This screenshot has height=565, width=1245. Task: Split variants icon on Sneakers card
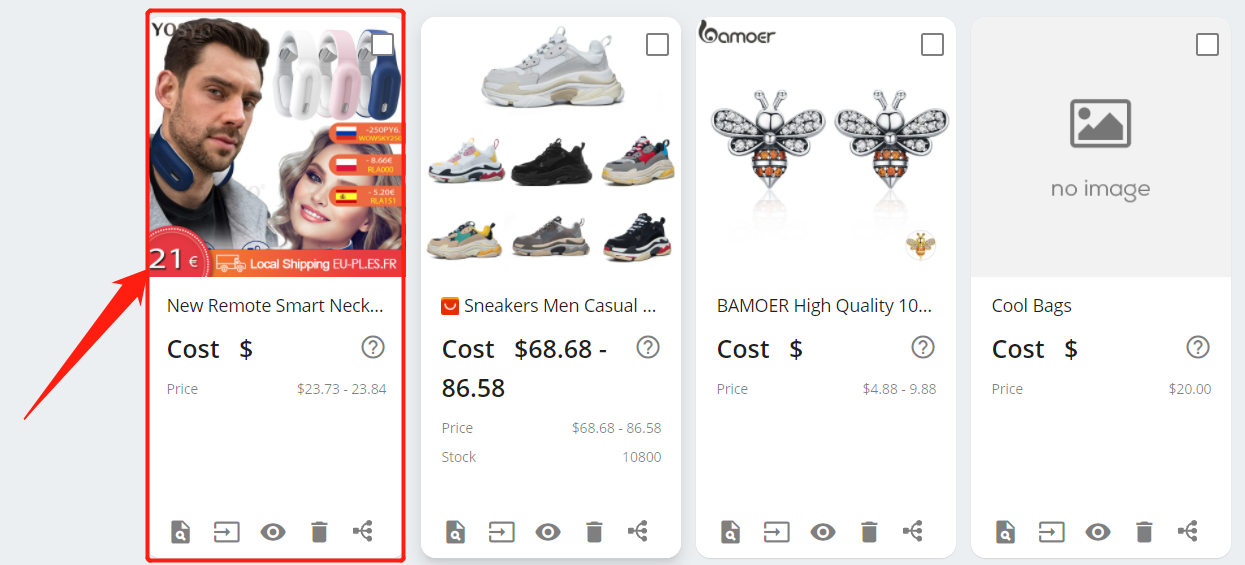pos(638,532)
